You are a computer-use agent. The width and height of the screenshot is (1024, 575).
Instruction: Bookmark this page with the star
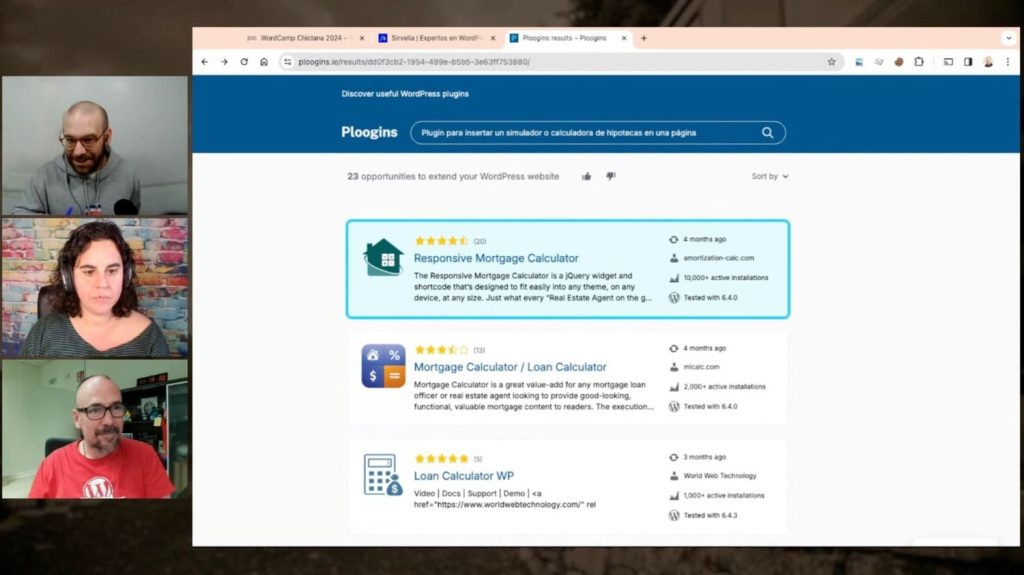[831, 61]
